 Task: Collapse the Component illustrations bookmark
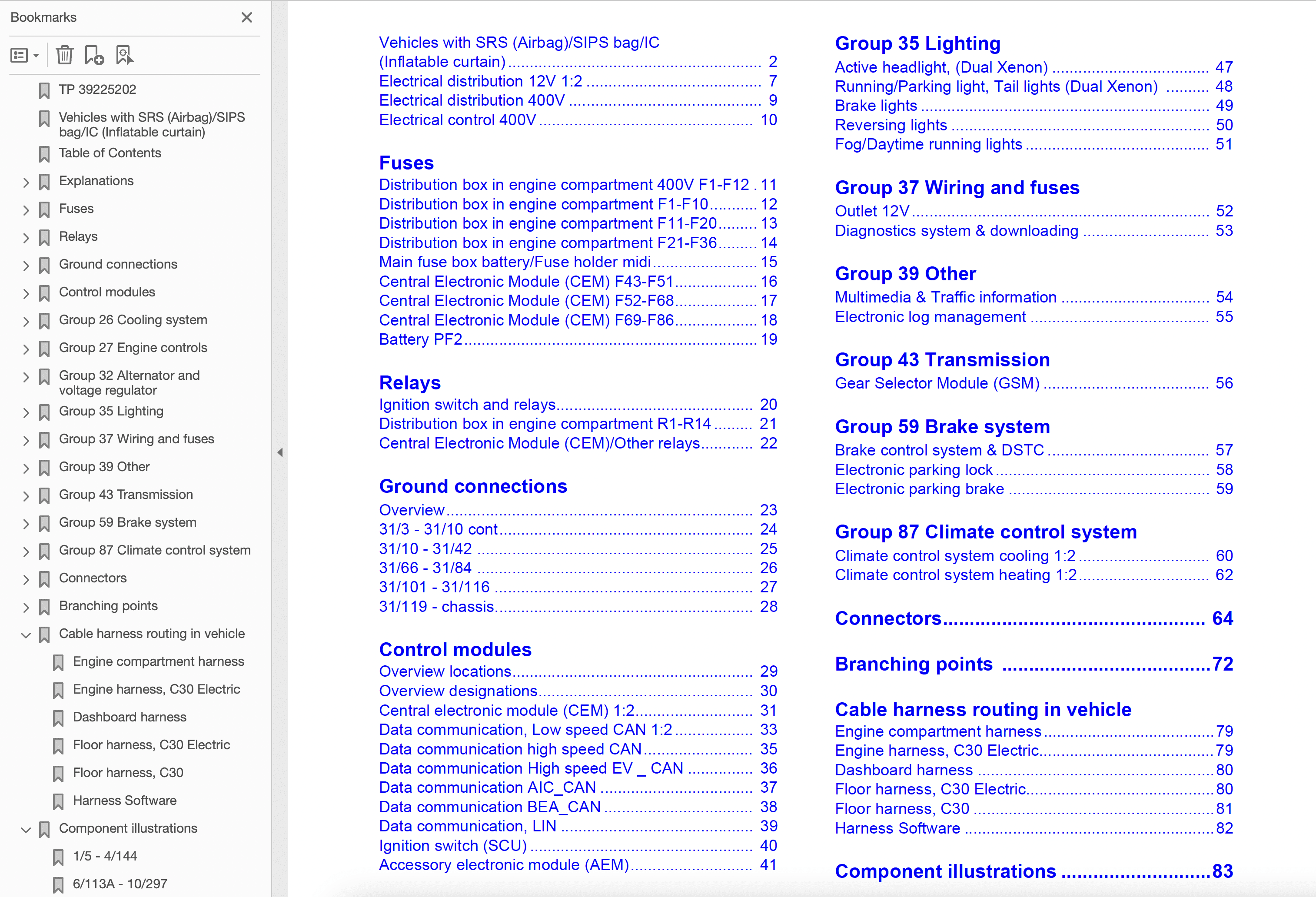click(x=26, y=830)
